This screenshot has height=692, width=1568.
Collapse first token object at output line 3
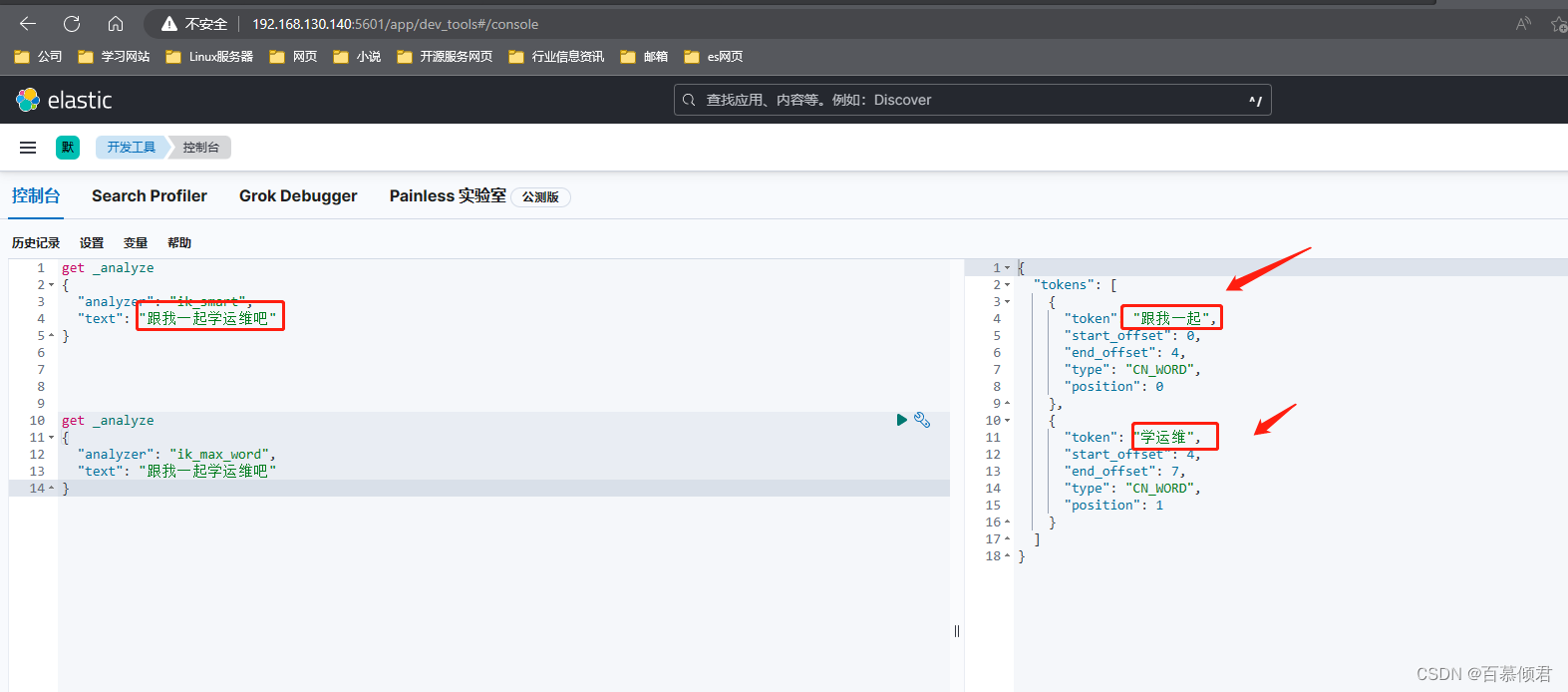pyautogui.click(x=1007, y=302)
